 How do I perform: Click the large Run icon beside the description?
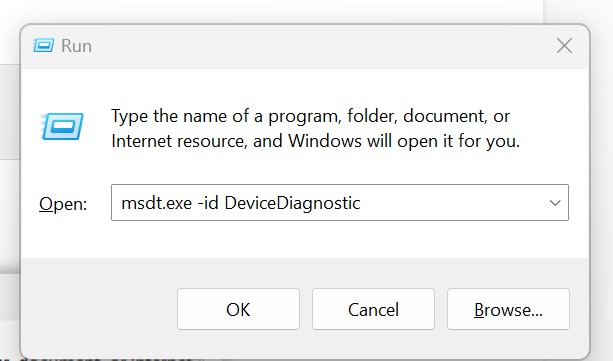click(x=62, y=126)
